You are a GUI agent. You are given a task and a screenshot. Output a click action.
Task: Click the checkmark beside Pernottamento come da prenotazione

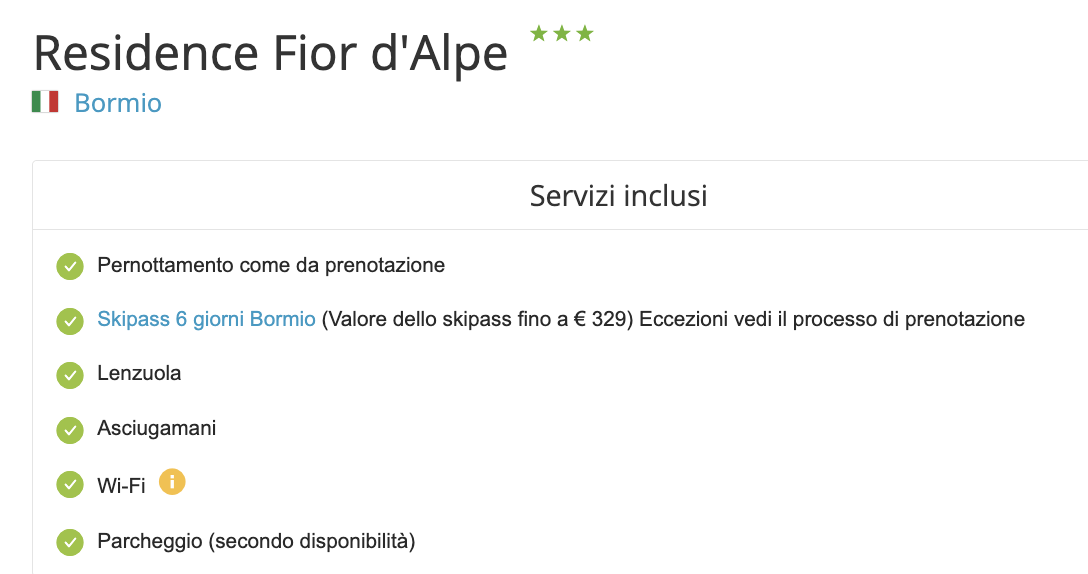click(69, 267)
